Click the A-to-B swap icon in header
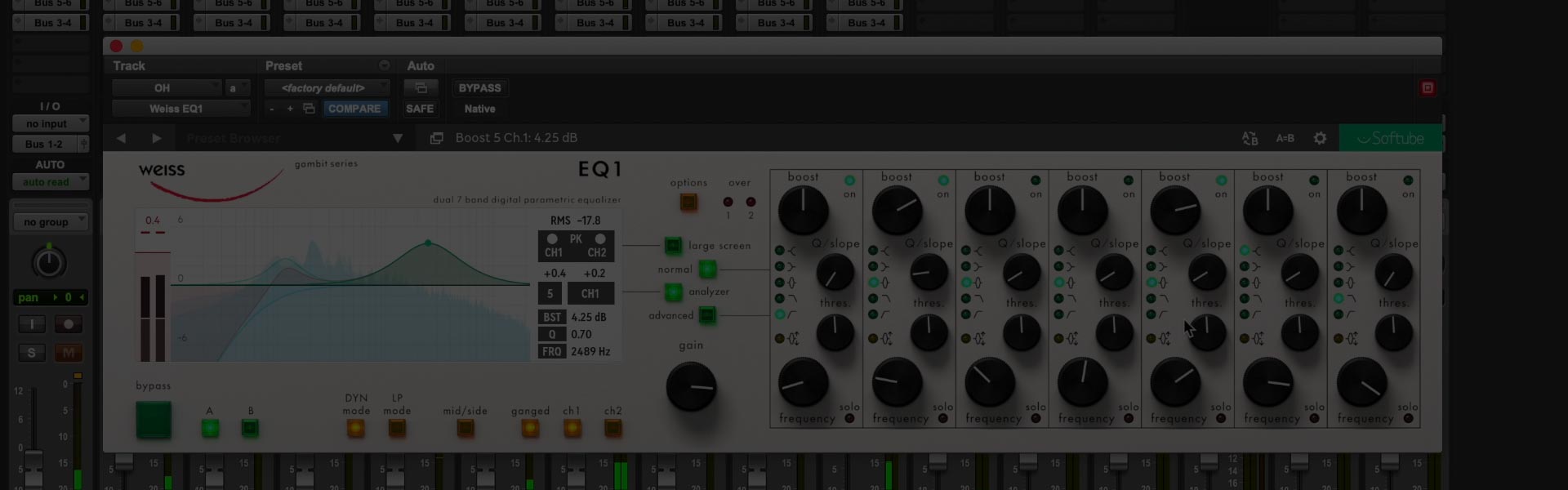1568x490 pixels. click(x=1249, y=139)
